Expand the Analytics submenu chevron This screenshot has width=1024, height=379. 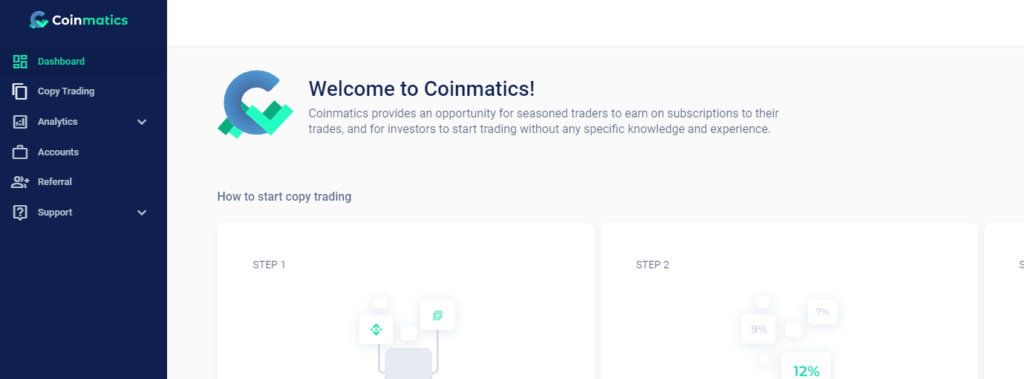coord(142,122)
